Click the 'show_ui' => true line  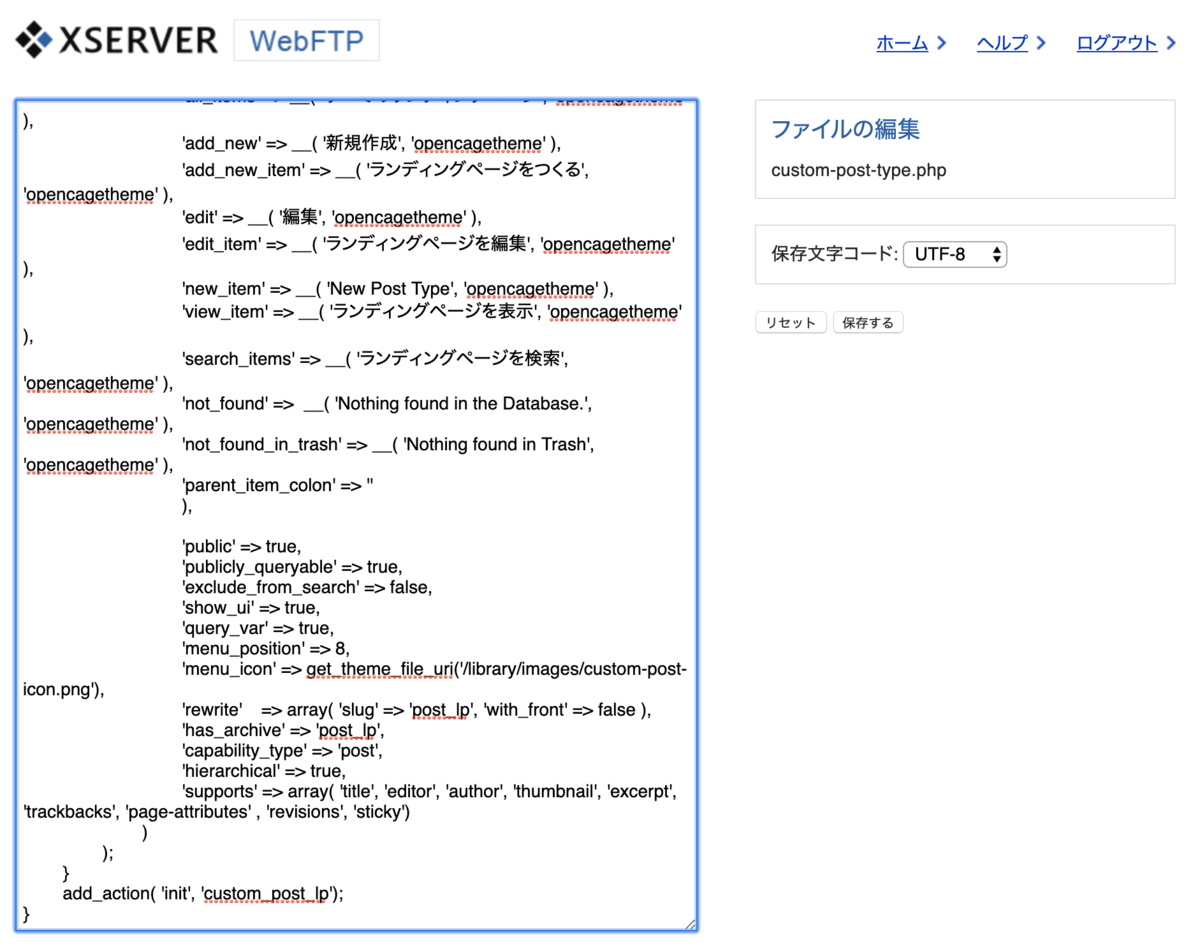[x=250, y=608]
